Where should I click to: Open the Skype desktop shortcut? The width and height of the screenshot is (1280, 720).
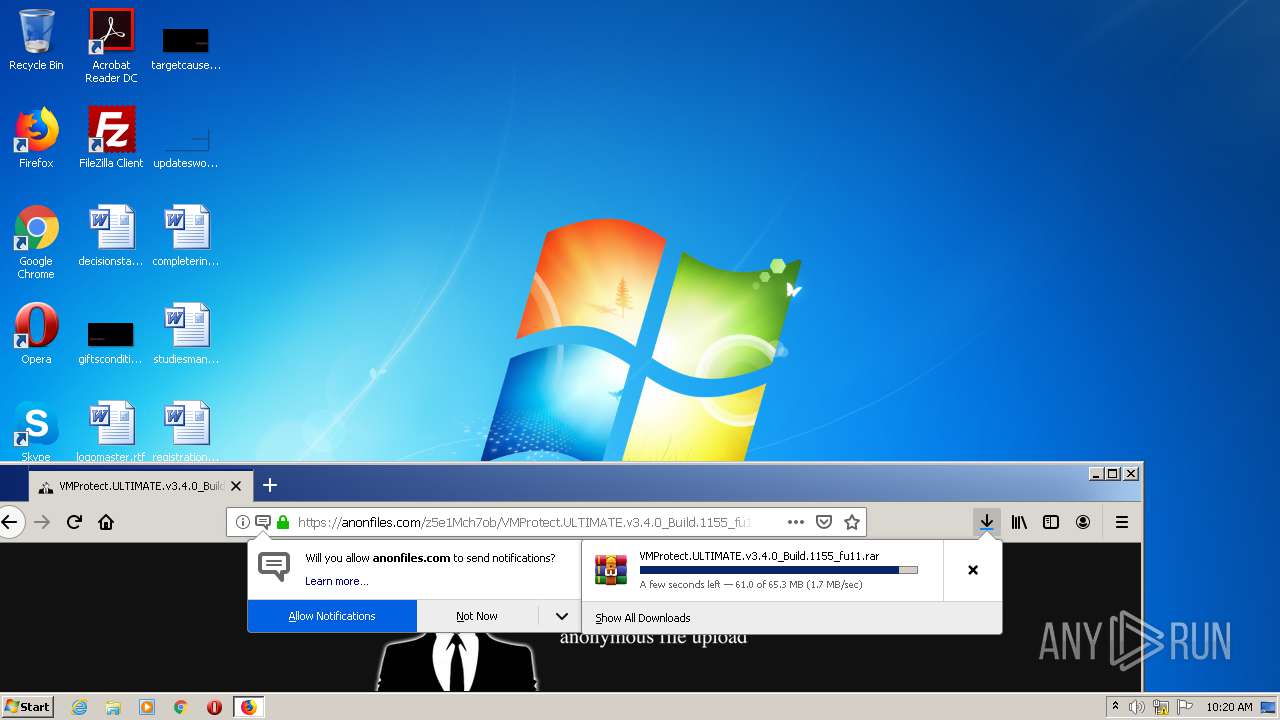tap(36, 432)
